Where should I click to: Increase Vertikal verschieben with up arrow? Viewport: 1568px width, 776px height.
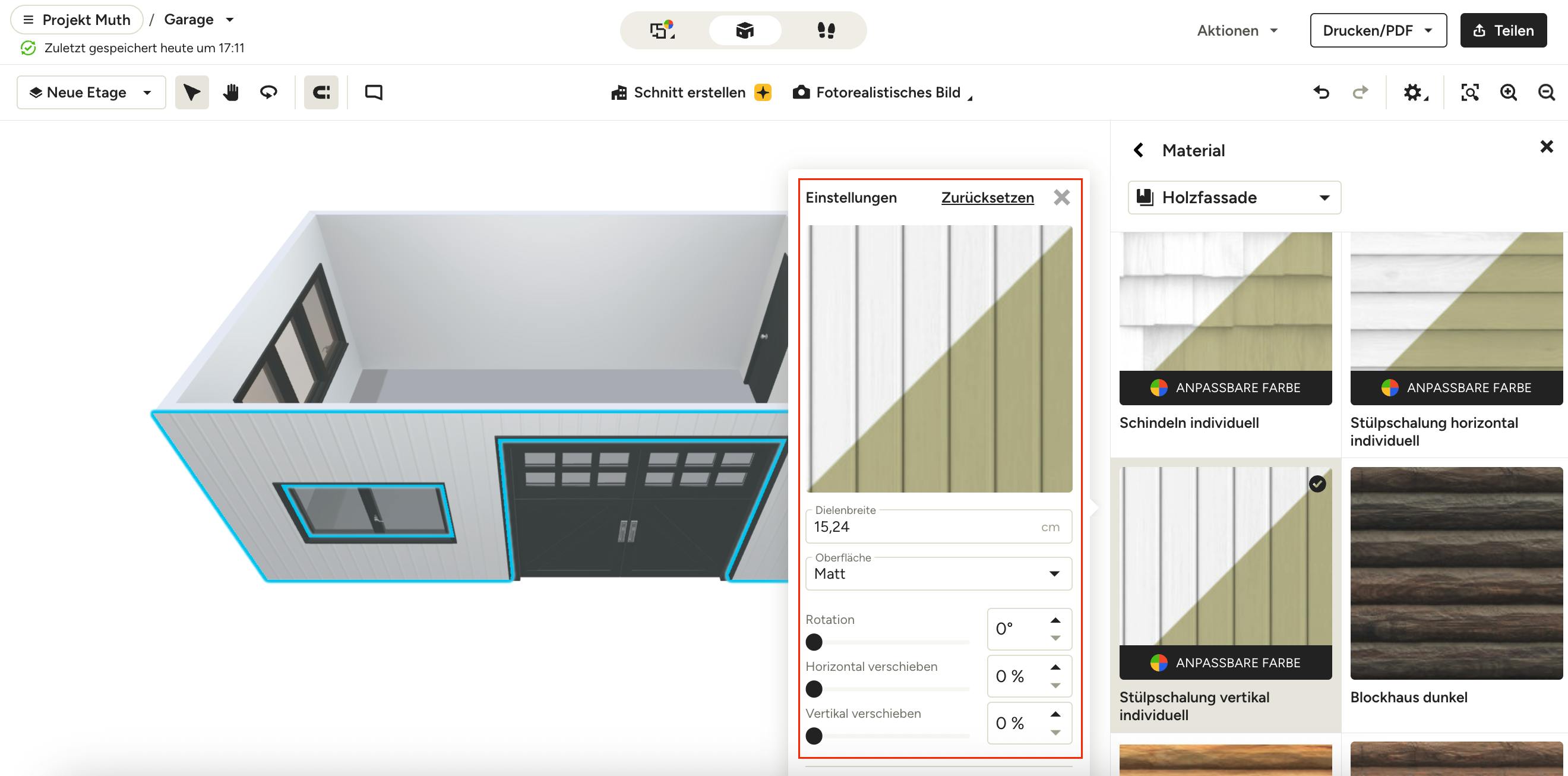[x=1055, y=714]
